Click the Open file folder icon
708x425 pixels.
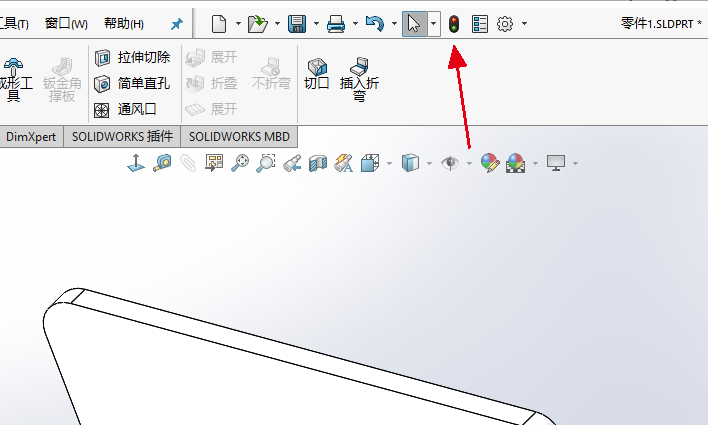pos(258,23)
